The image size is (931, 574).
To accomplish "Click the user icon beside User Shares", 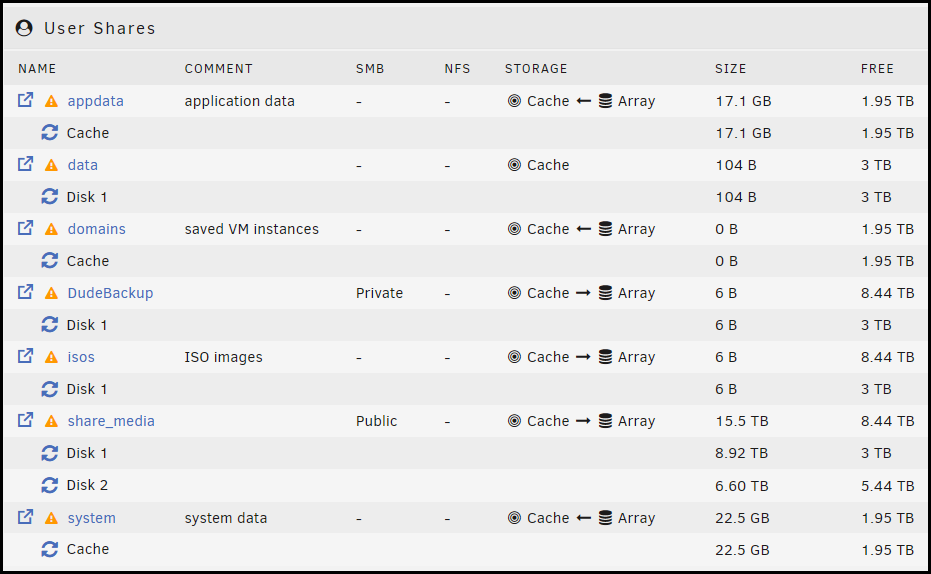I will click(x=24, y=28).
